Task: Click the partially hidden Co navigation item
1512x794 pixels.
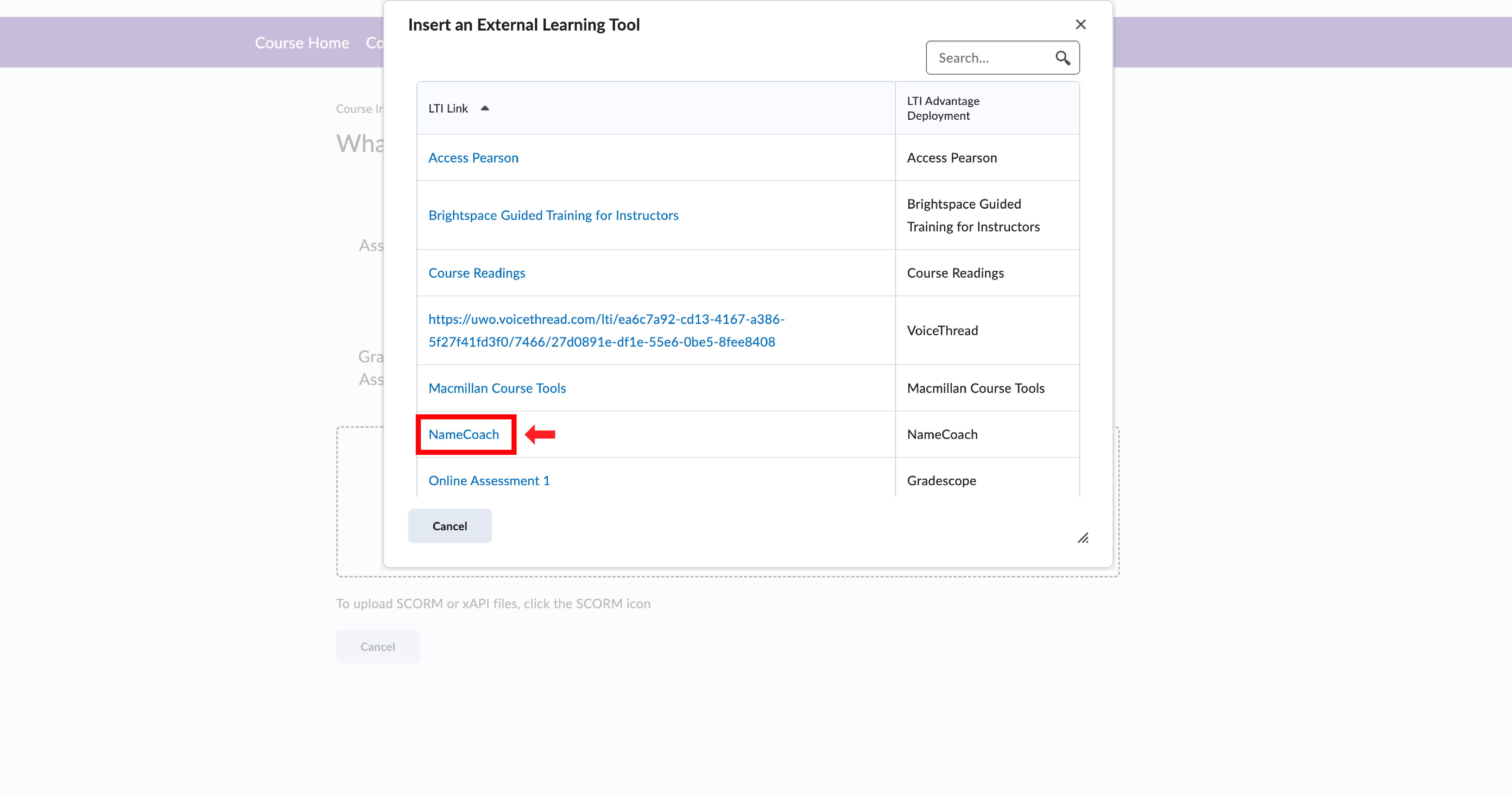Action: click(x=376, y=42)
